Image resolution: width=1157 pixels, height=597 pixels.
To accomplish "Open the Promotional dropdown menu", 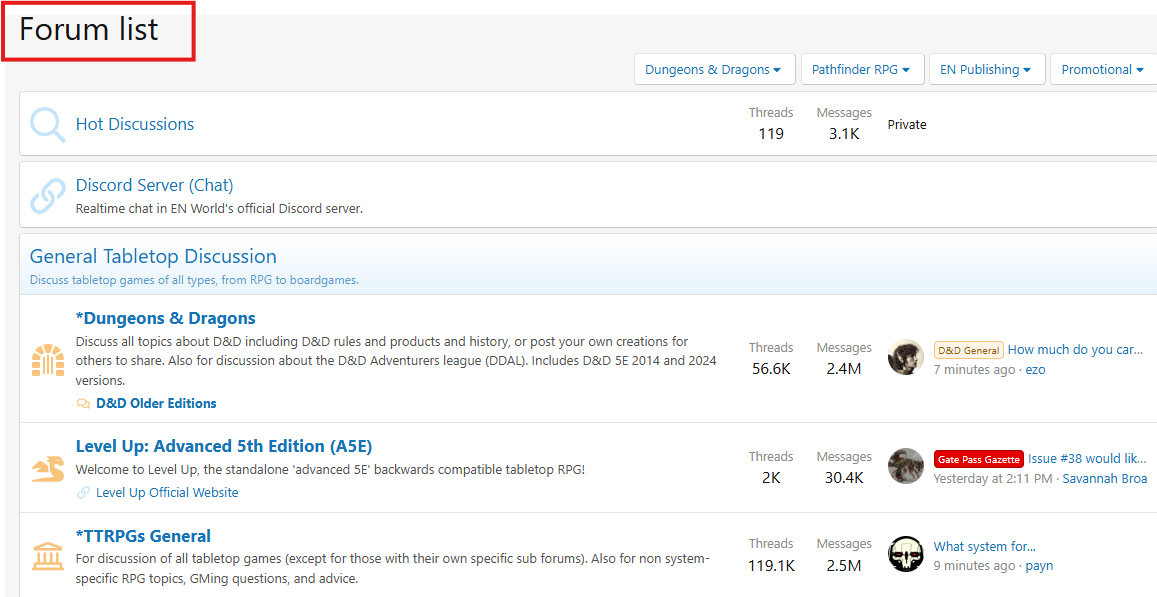I will (1103, 70).
